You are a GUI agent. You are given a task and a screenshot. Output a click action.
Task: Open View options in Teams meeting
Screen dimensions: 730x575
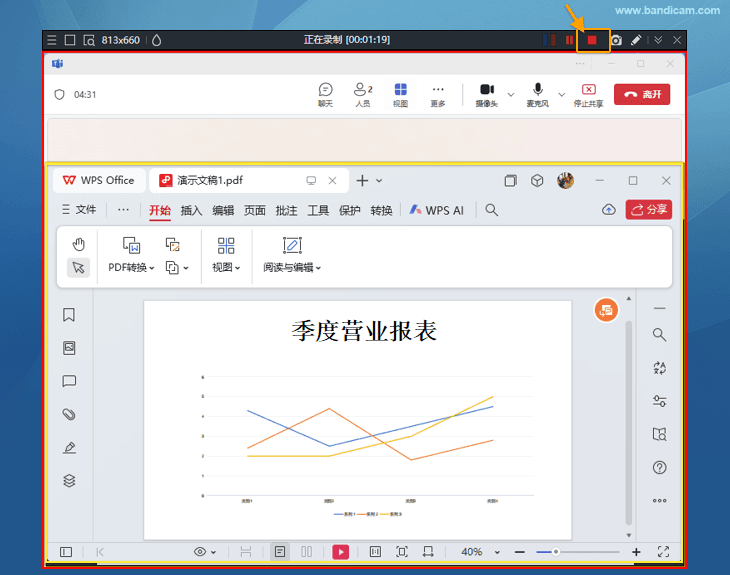[x=400, y=95]
